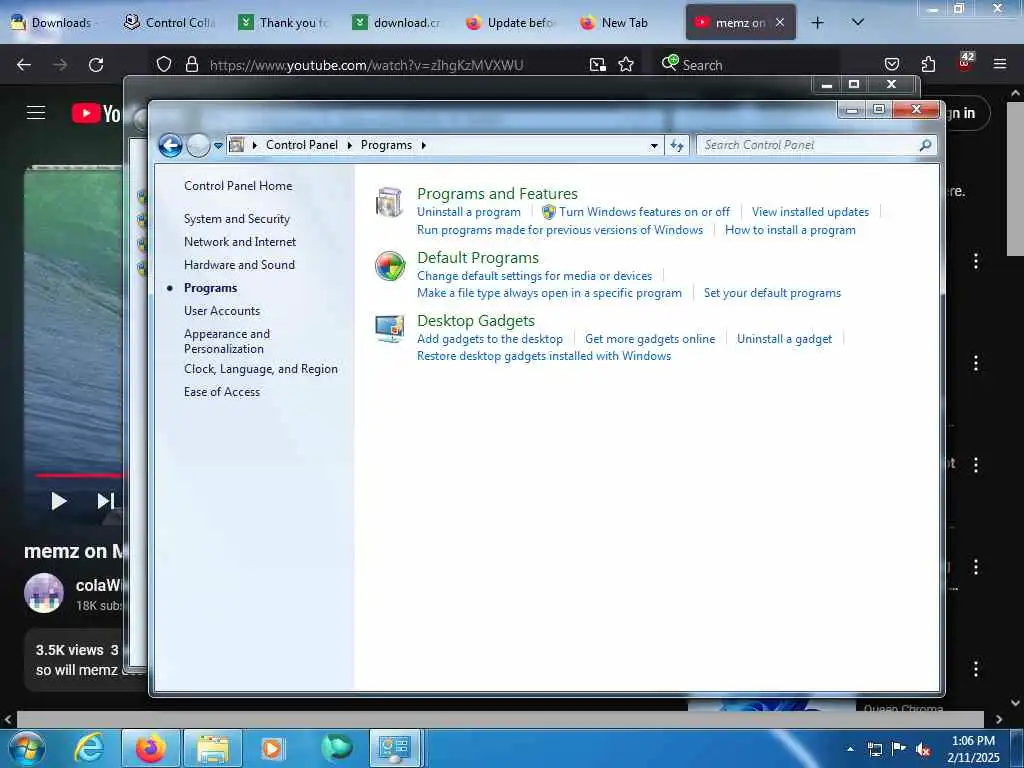Open Windows Media Player from taskbar

[273, 748]
